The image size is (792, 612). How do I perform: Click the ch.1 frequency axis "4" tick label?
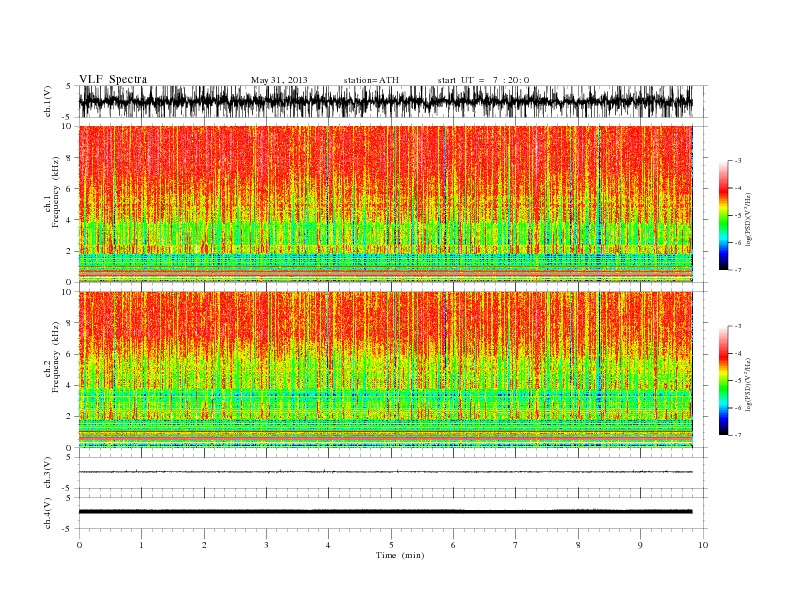[x=70, y=220]
